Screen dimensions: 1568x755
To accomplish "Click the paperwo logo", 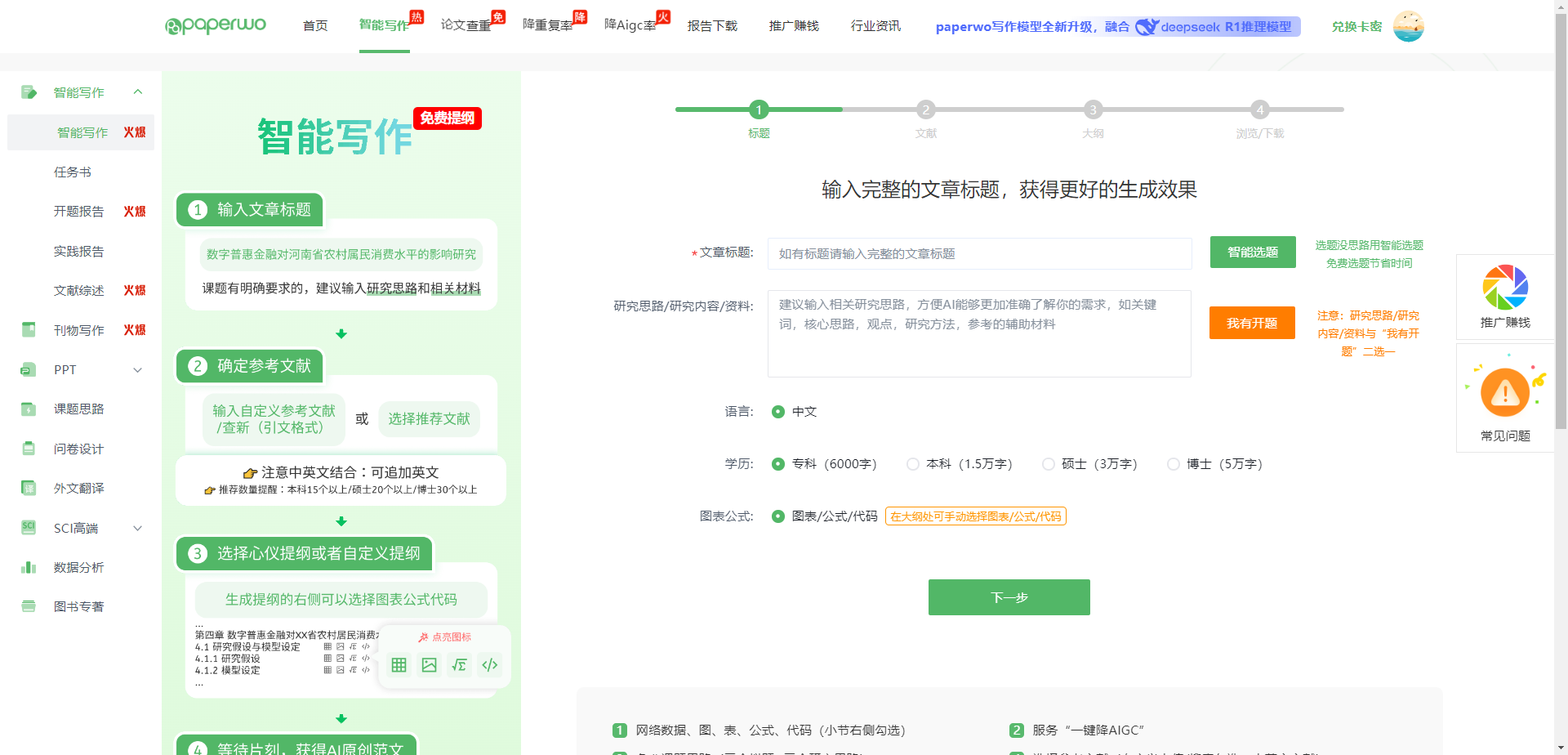I will (x=216, y=25).
